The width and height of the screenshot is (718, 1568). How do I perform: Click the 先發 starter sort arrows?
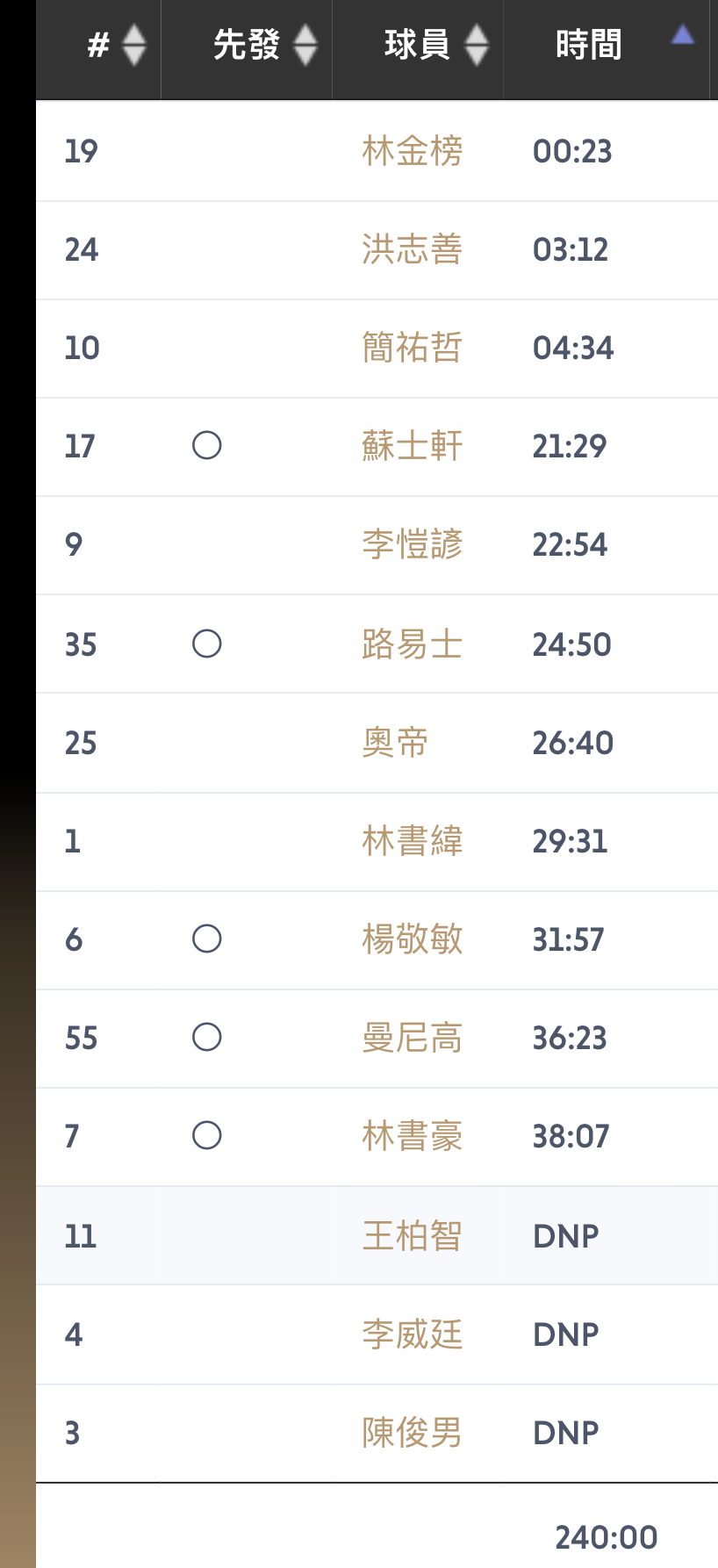coord(305,45)
